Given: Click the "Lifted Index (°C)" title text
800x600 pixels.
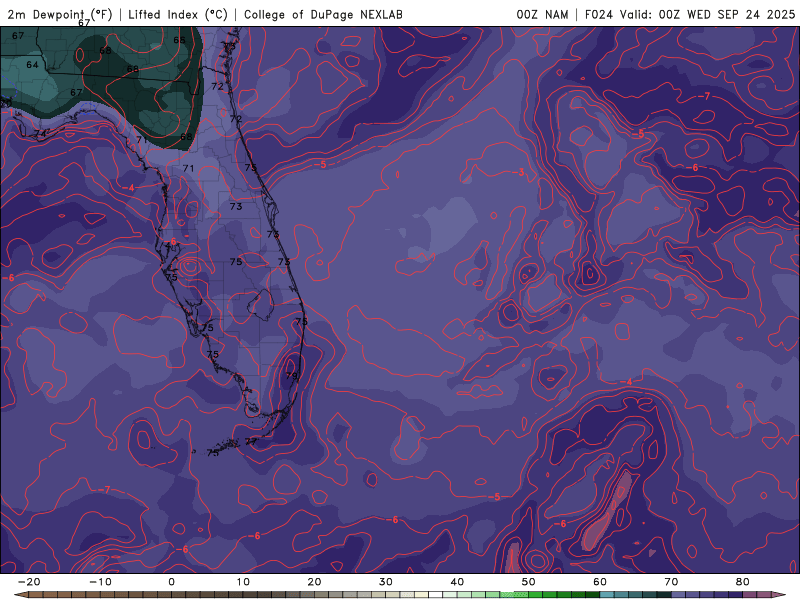Looking at the screenshot, I should point(178,14).
